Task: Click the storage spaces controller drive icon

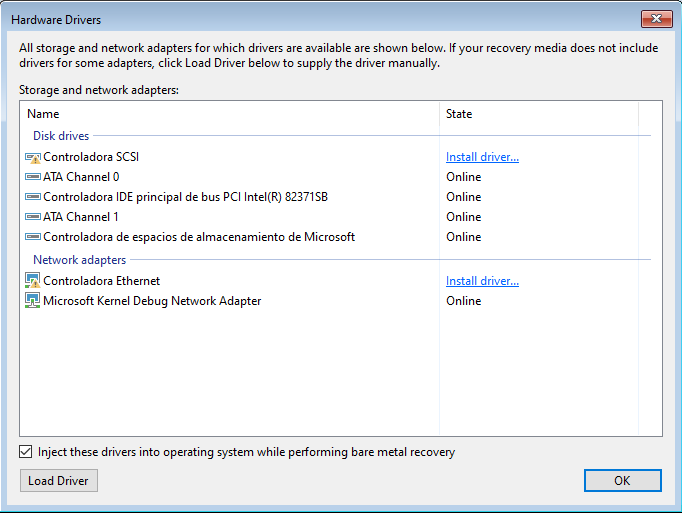Action: [33, 237]
